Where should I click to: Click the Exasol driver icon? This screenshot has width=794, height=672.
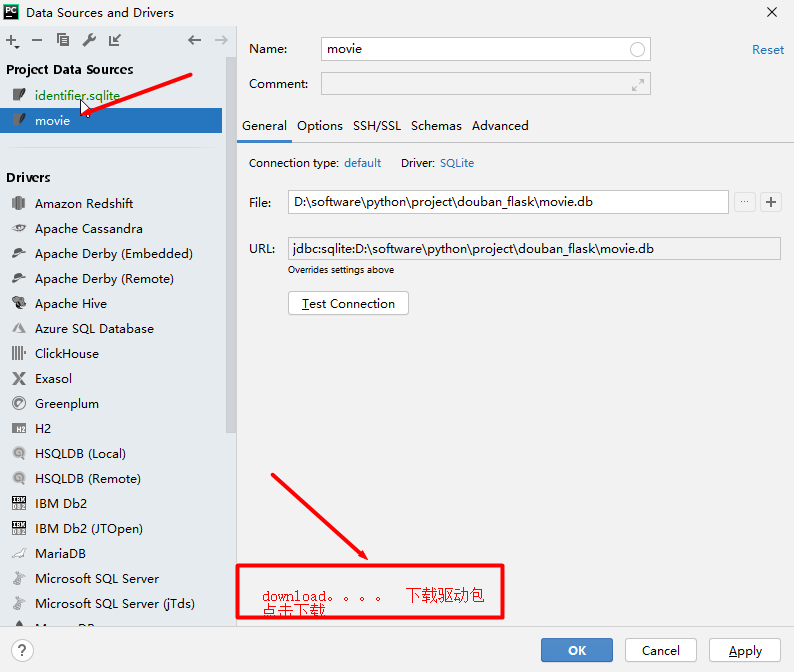click(19, 378)
